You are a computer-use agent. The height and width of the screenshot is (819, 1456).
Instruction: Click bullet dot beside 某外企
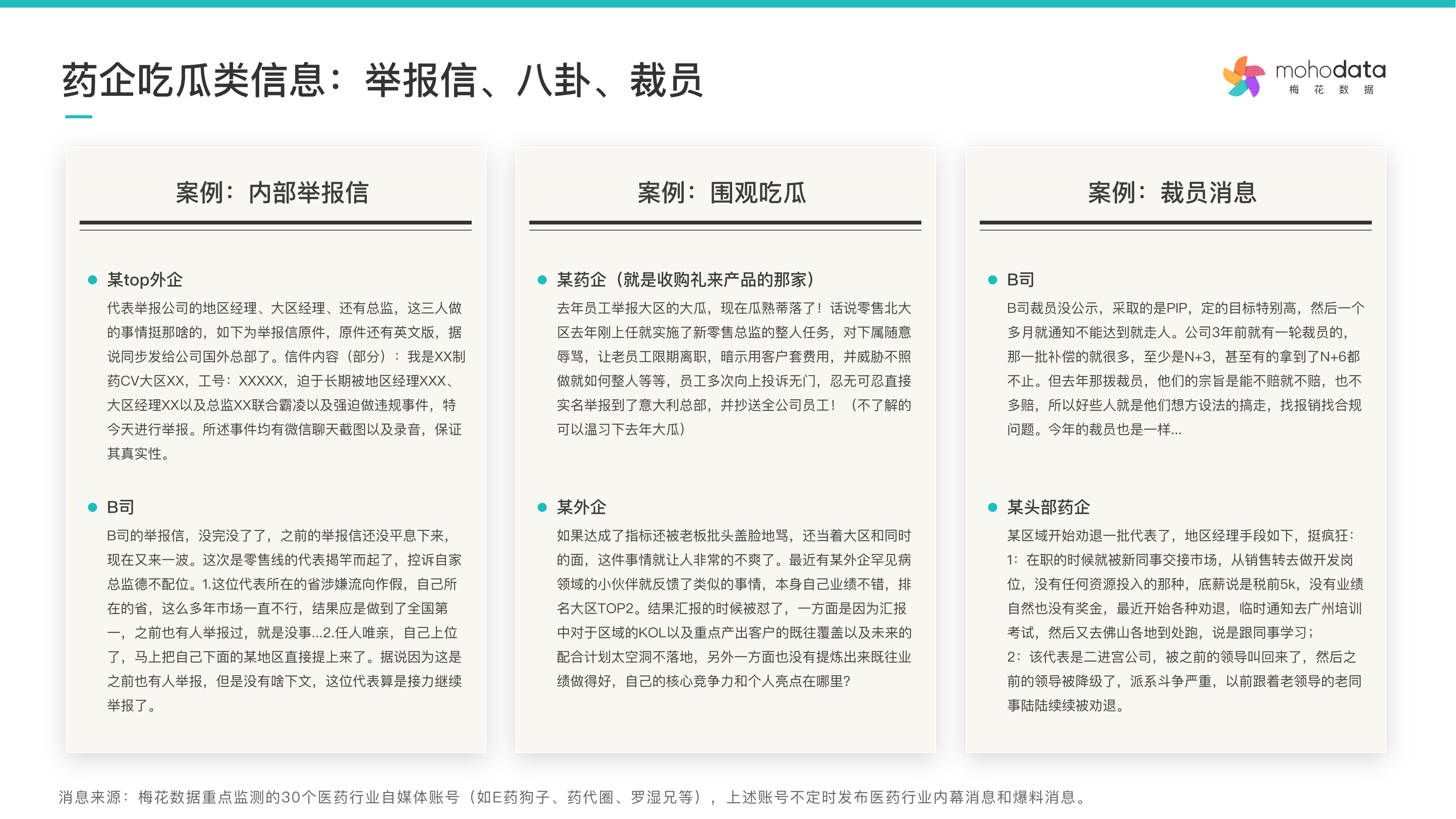542,507
